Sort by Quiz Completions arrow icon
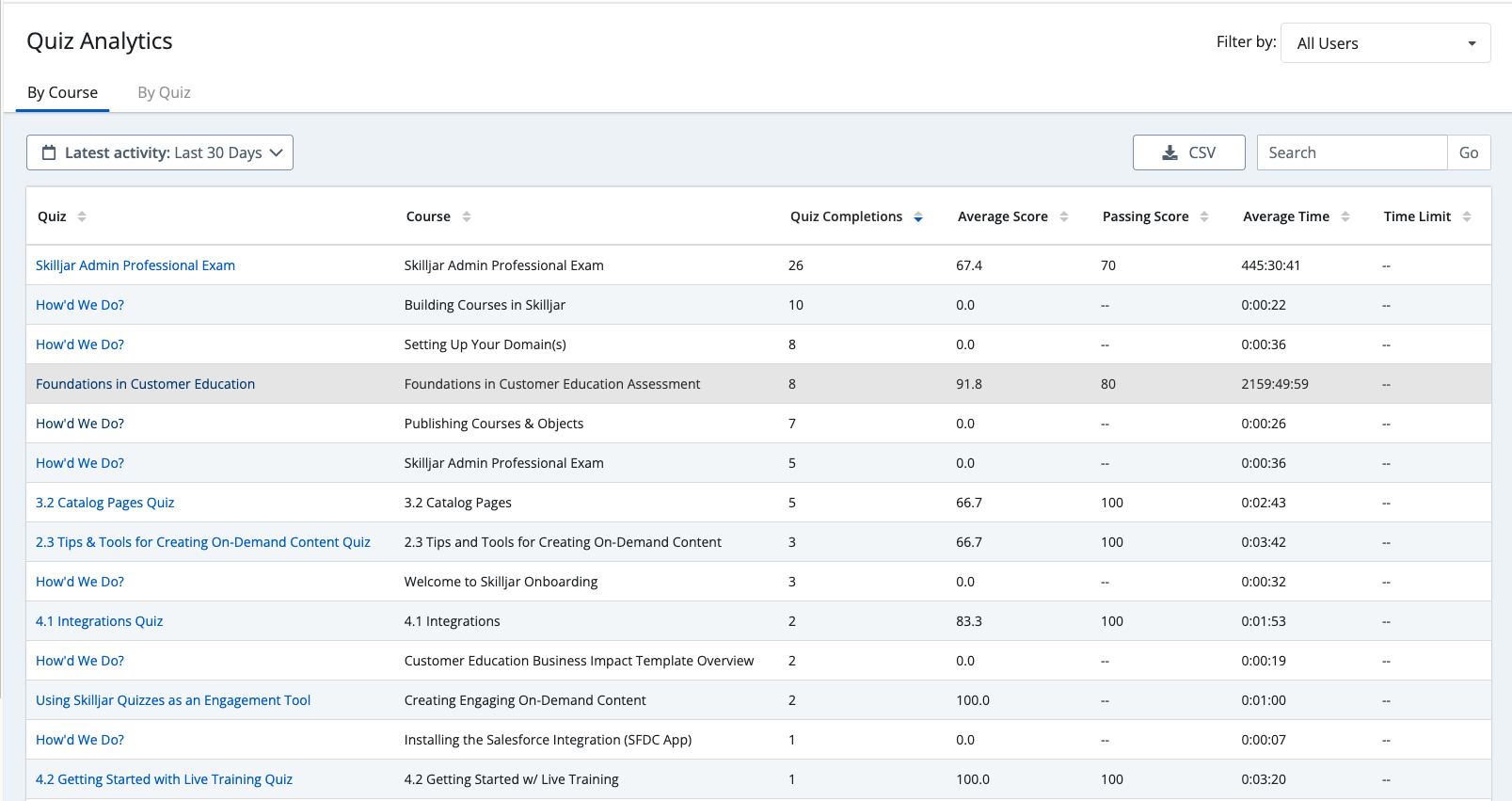Screen dimensions: 1512x801 click(918, 216)
